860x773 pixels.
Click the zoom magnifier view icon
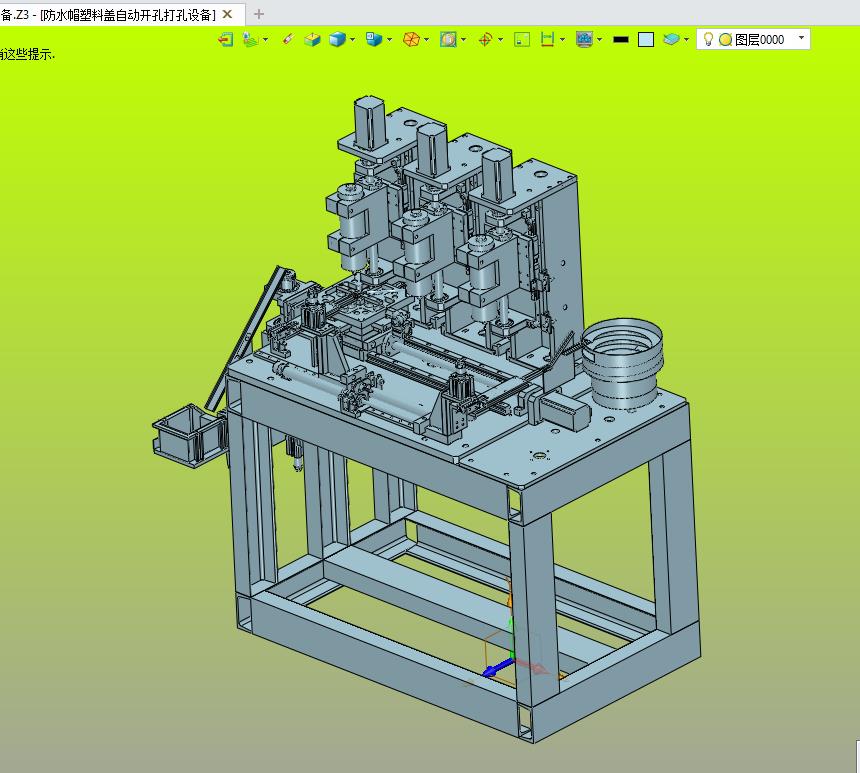click(x=448, y=40)
